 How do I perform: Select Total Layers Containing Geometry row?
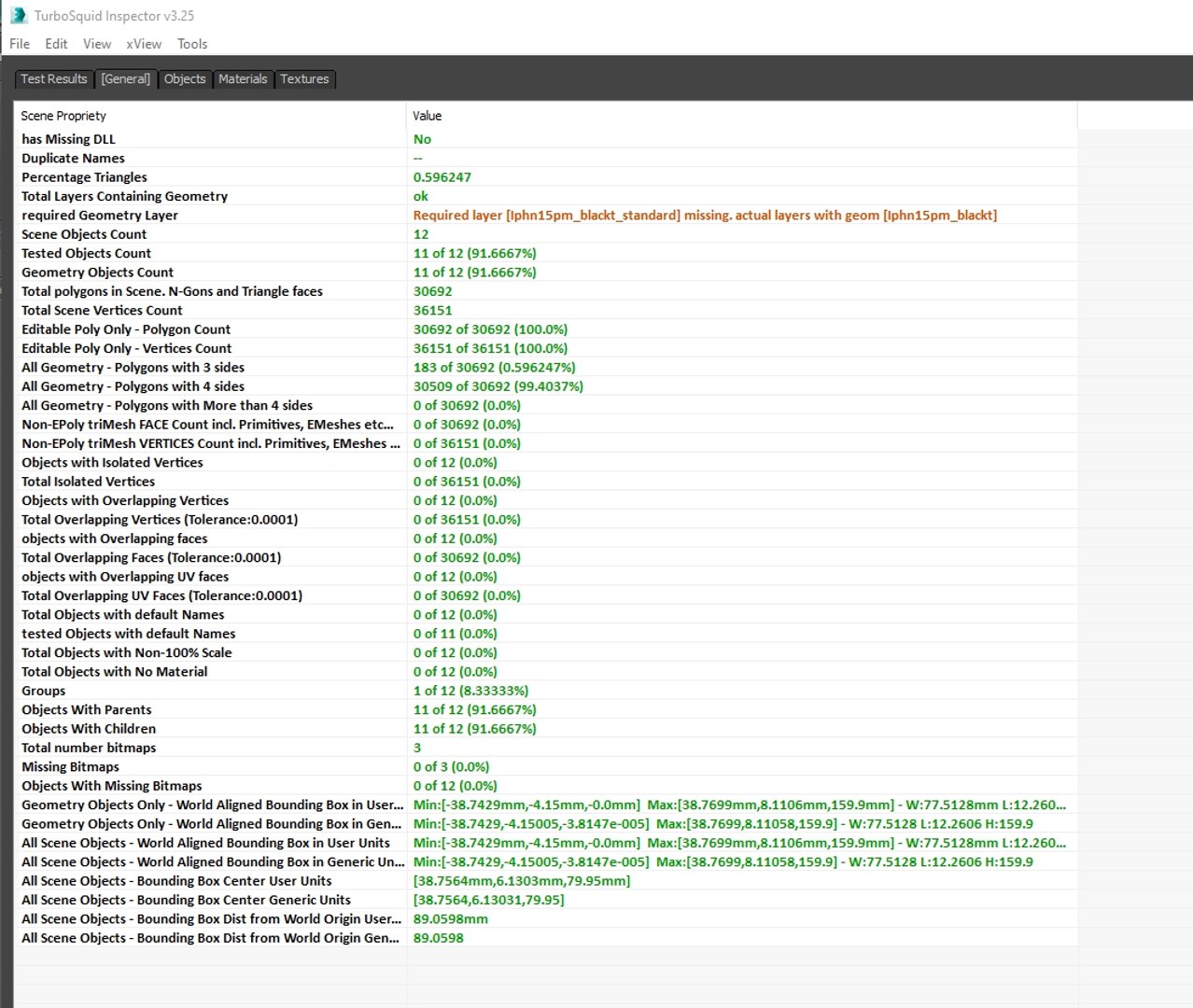point(546,196)
